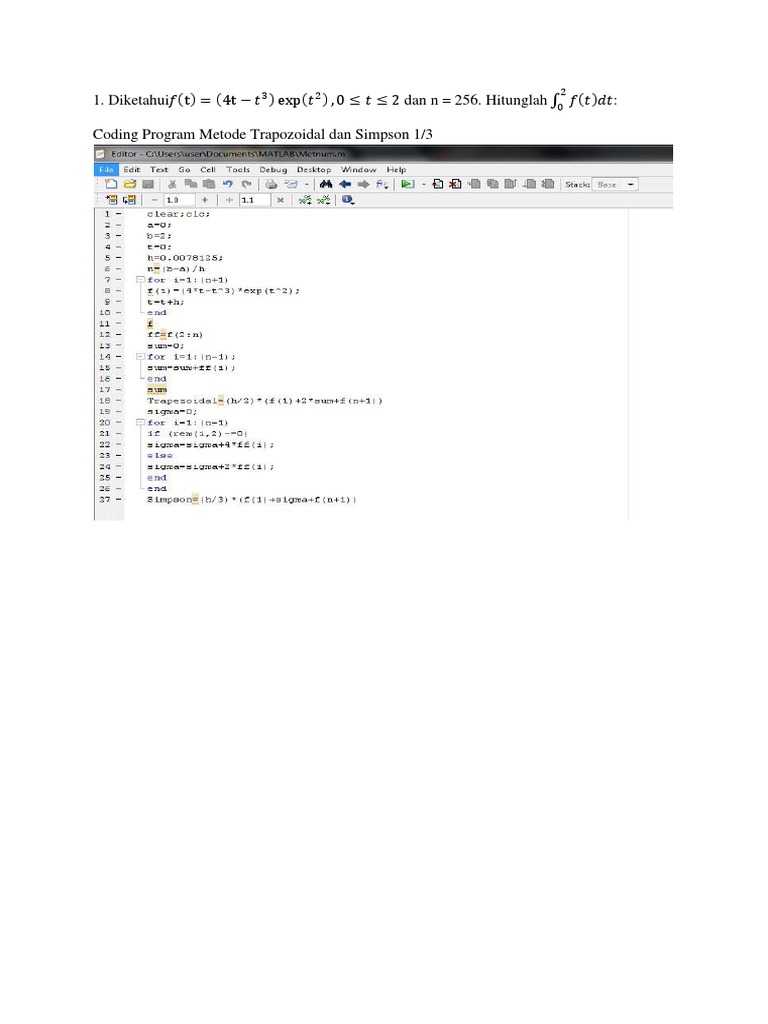Click the Find binoculars icon
This screenshot has width=768, height=1024.
[x=325, y=185]
